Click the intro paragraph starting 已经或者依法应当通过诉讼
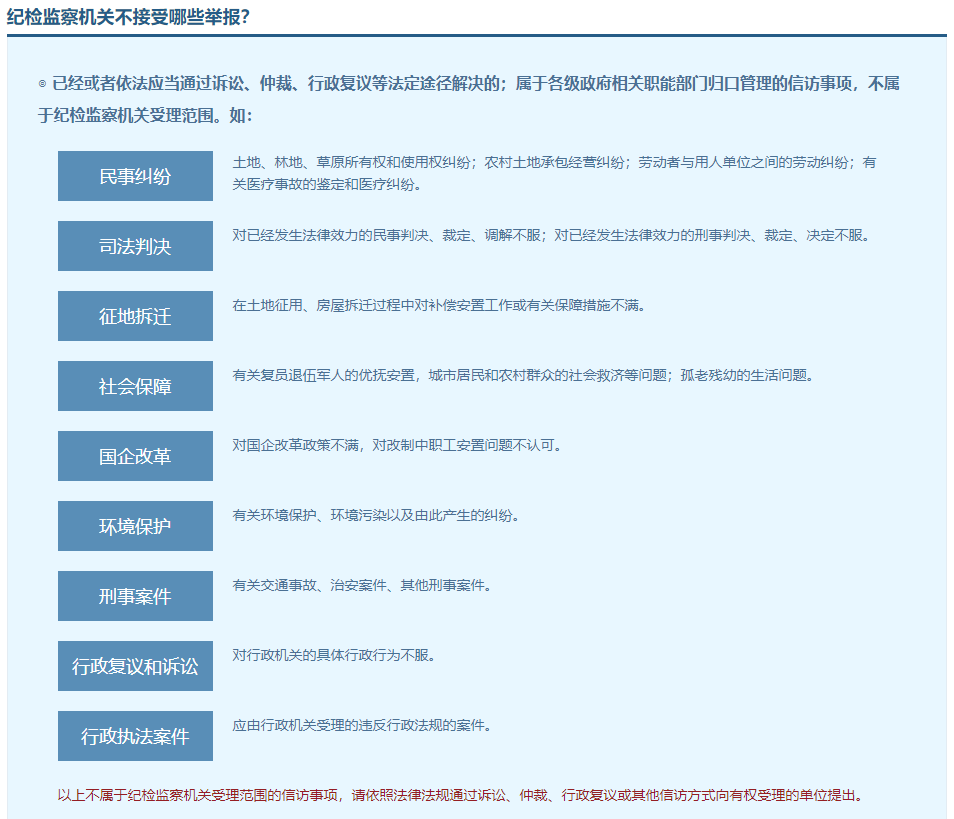Screen dimensions: 954x819 point(468,99)
